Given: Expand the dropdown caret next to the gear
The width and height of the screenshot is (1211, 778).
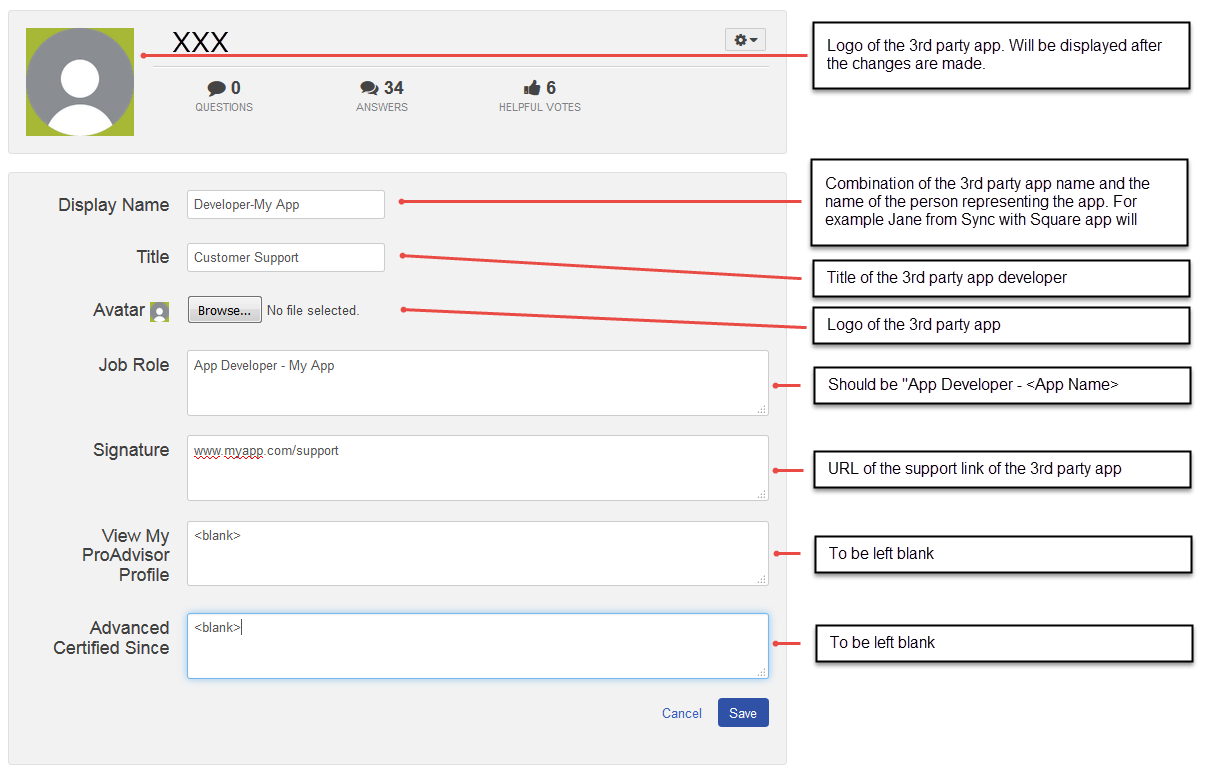Looking at the screenshot, I should coord(752,39).
